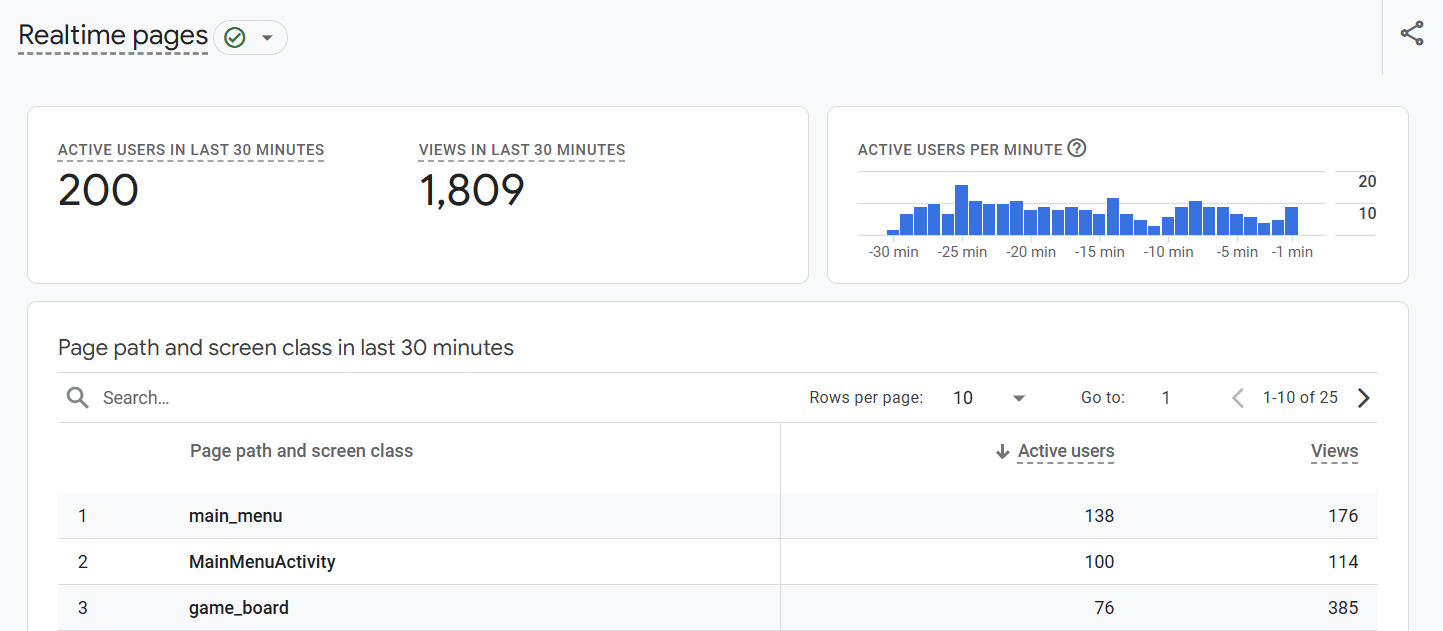This screenshot has width=1443, height=631.
Task: Select the game_board row
Action: 718,608
